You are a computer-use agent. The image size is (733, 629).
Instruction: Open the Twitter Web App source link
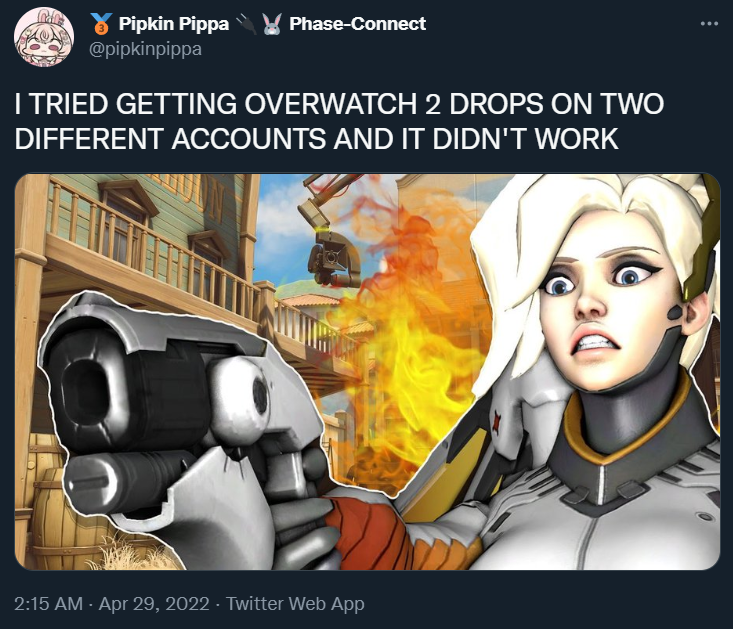[x=295, y=603]
